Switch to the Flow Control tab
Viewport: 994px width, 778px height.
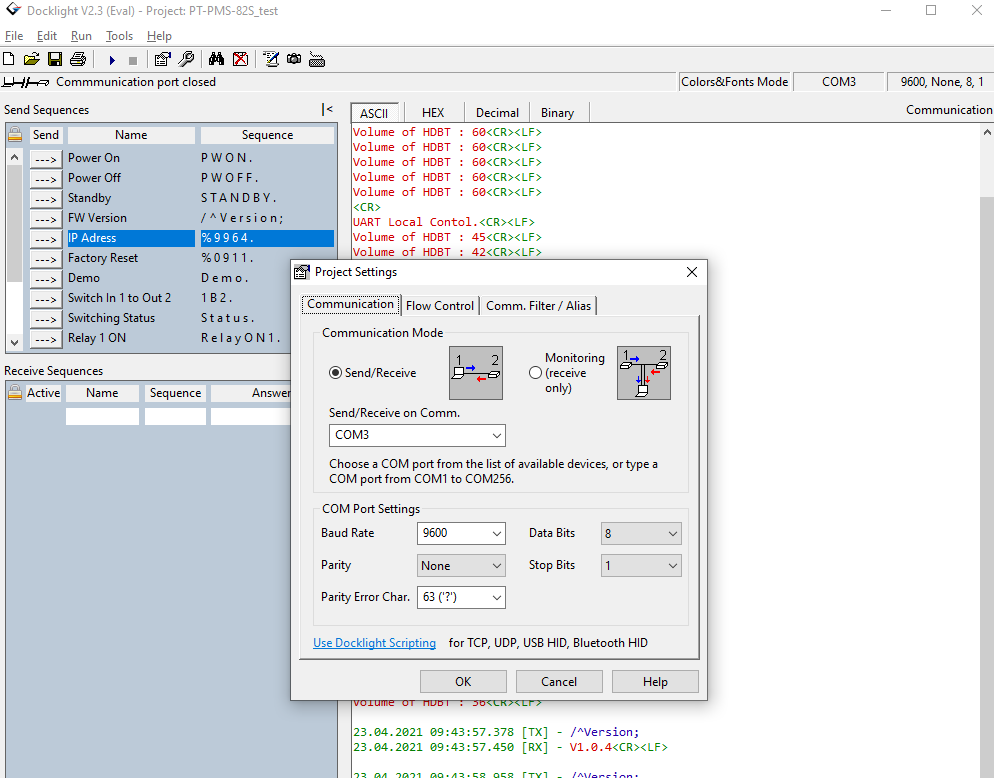[x=440, y=306]
